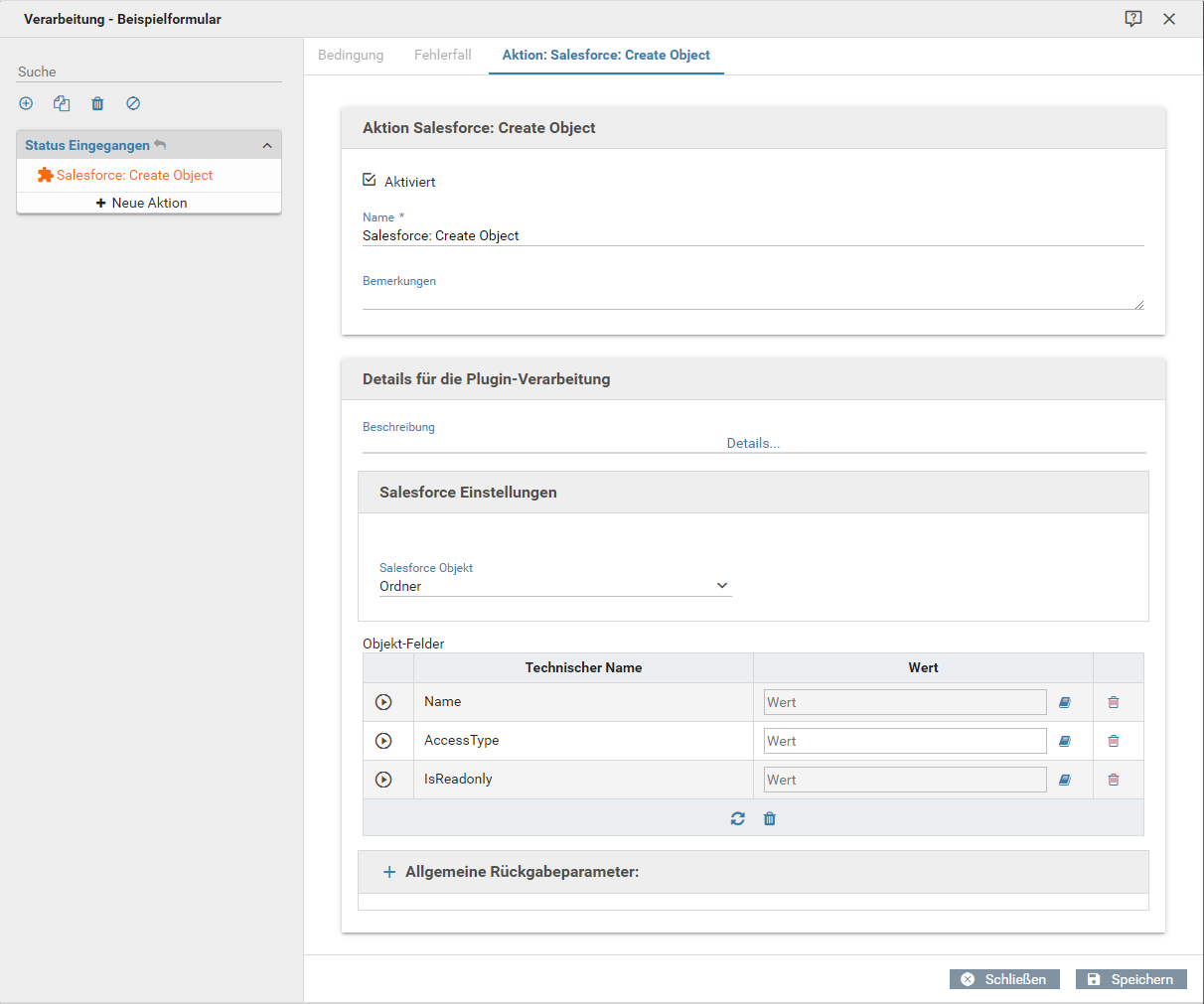Collapse the Status Eingegangen section
Image resolution: width=1204 pixels, height=1004 pixels.
(266, 146)
